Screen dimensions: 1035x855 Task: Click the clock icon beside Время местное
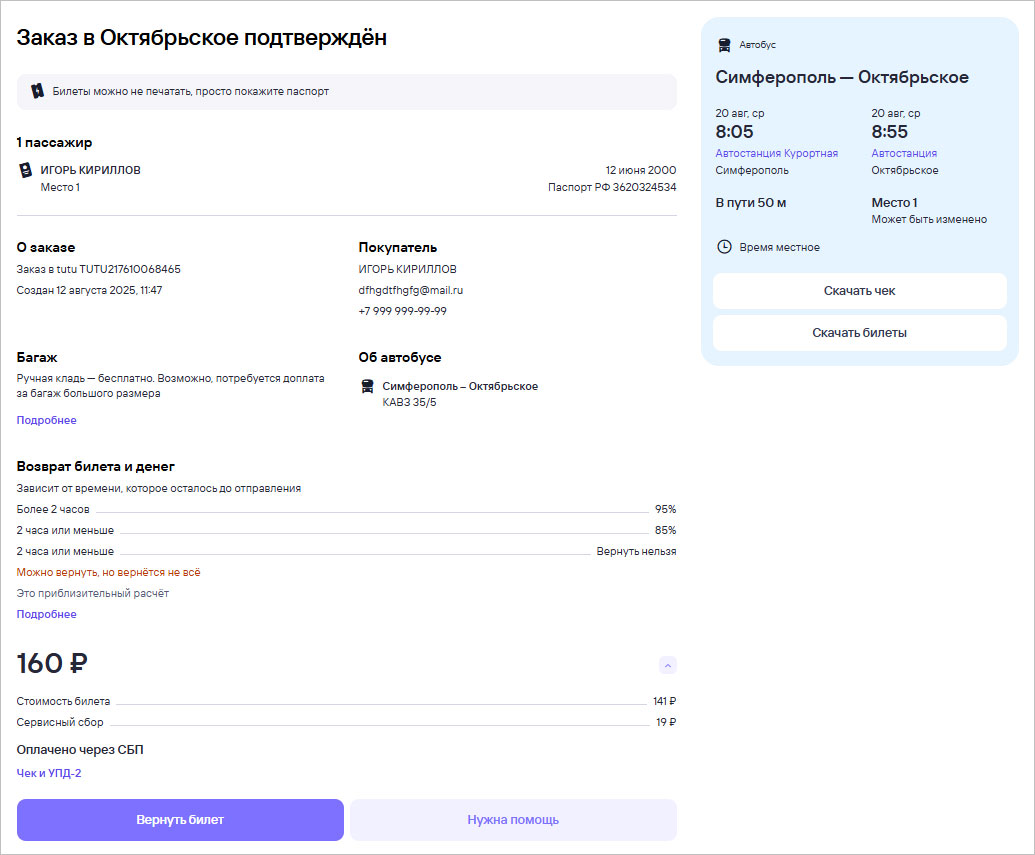click(724, 247)
